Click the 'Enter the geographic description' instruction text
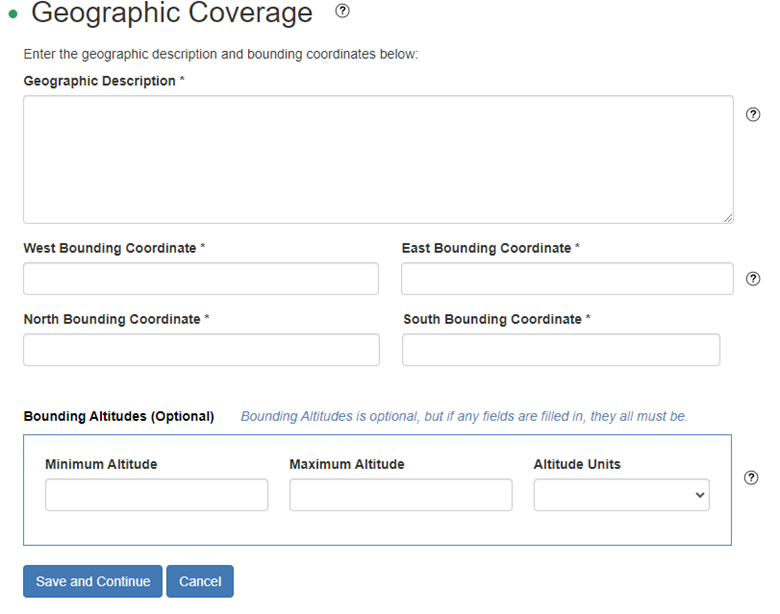Image resolution: width=780 pixels, height=614 pixels. click(221, 54)
